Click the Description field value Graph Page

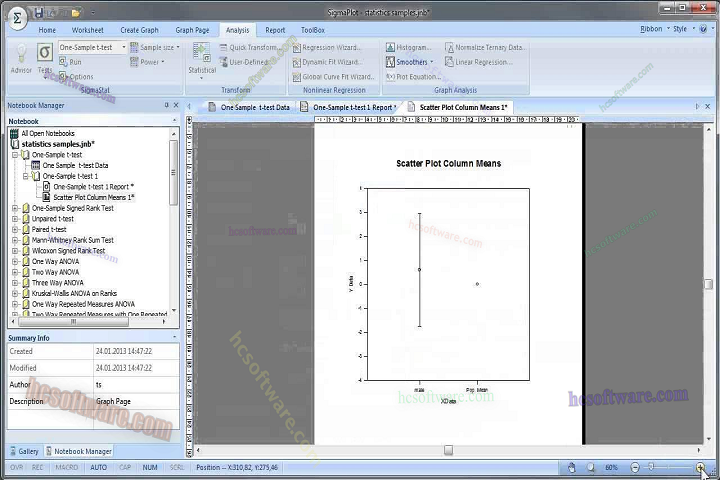tap(136, 401)
